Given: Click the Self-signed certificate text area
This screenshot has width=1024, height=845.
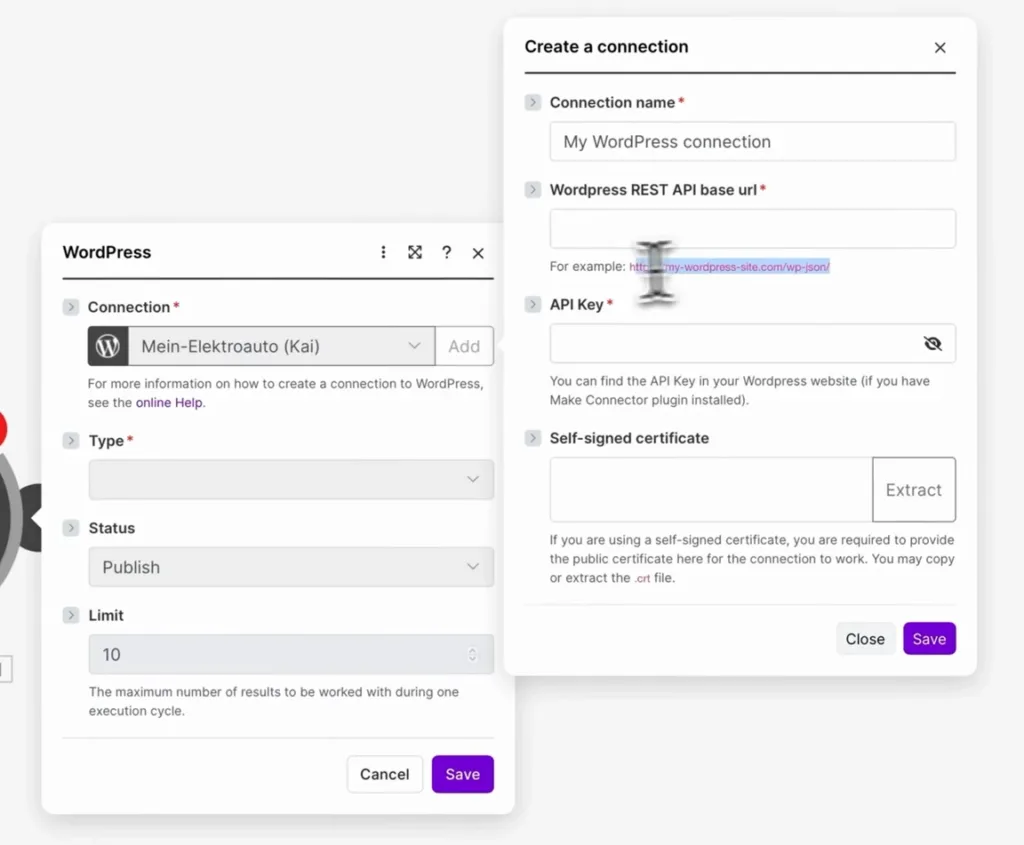Looking at the screenshot, I should coord(711,490).
